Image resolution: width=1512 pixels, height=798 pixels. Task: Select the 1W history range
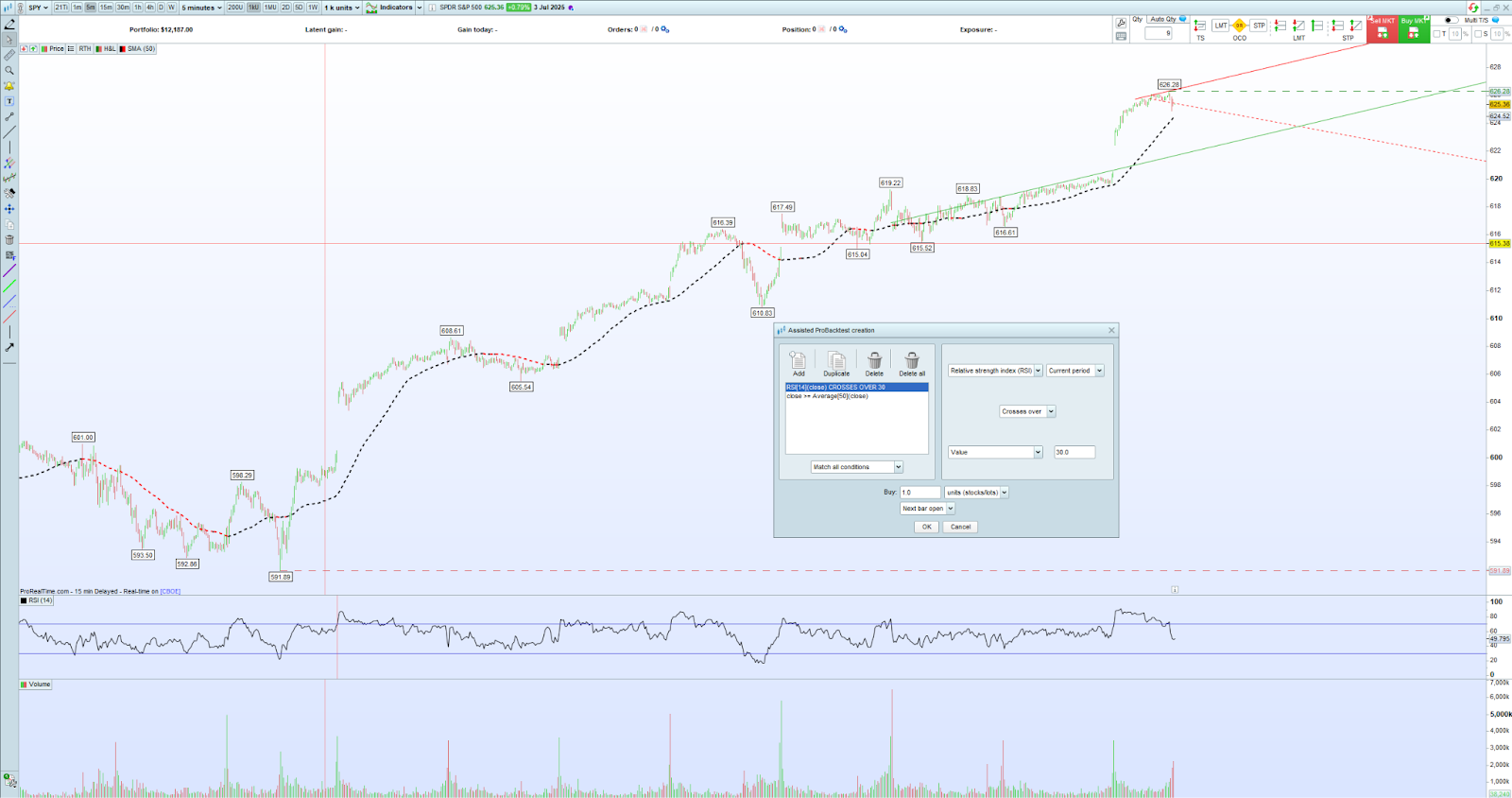pyautogui.click(x=313, y=8)
